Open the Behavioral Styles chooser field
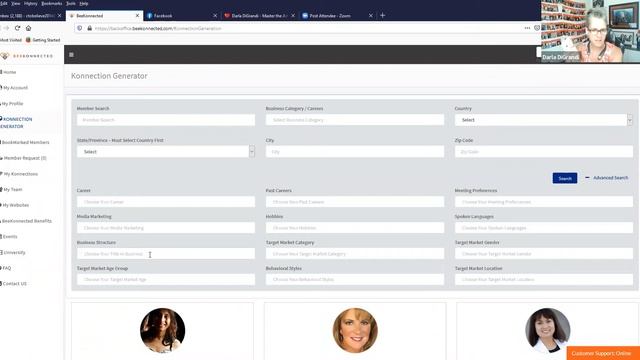 (x=355, y=280)
